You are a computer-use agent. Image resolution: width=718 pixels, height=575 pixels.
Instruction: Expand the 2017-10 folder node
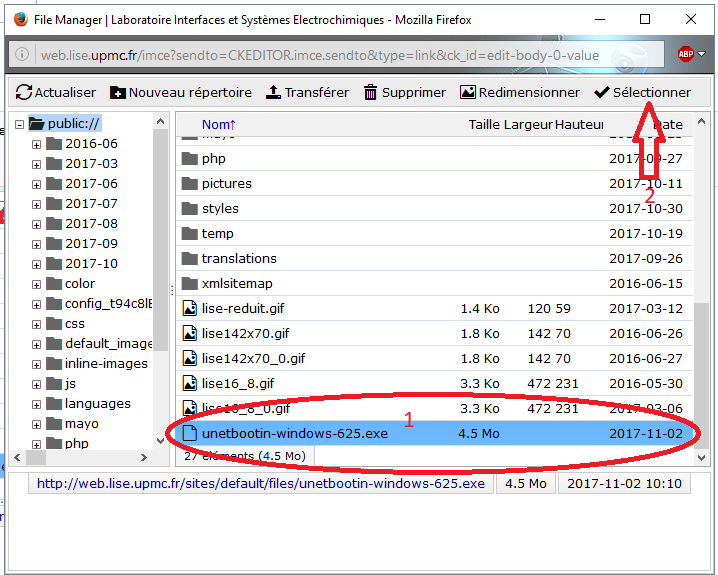[x=36, y=265]
